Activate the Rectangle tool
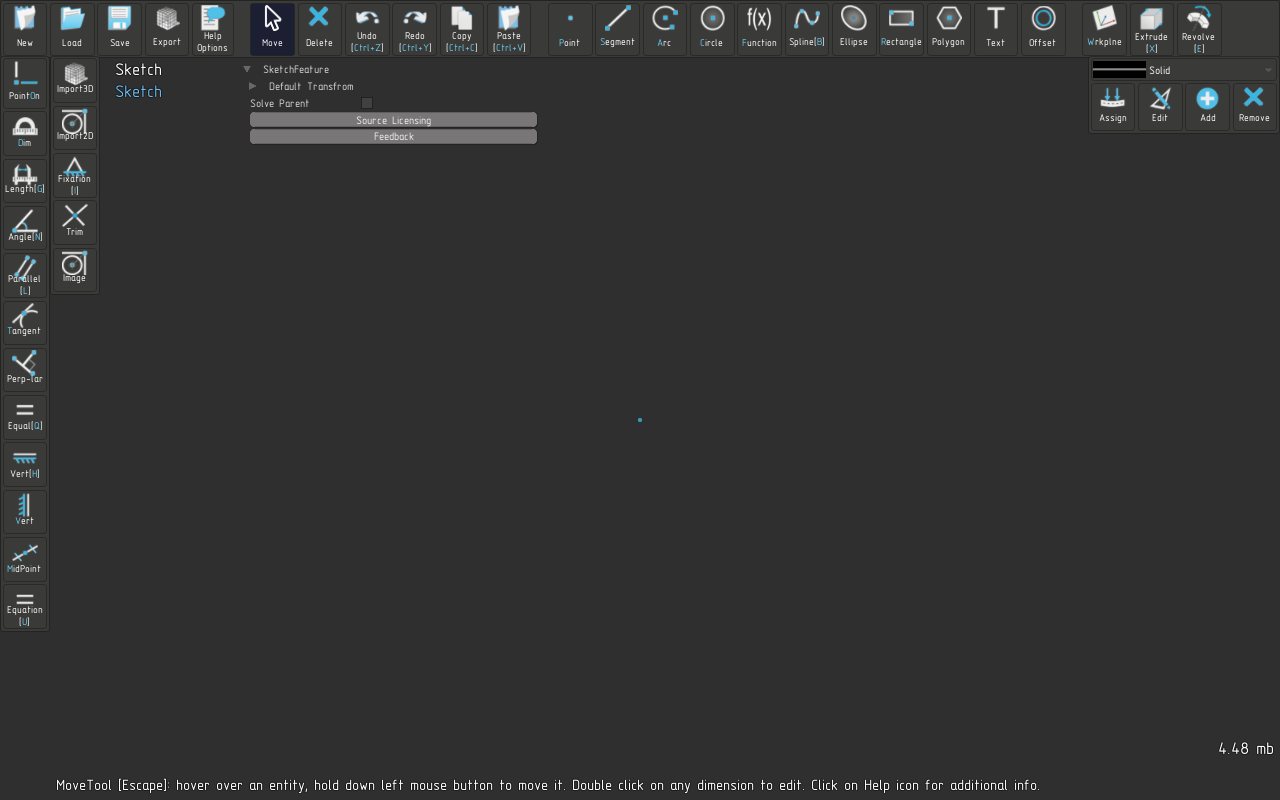 (901, 28)
